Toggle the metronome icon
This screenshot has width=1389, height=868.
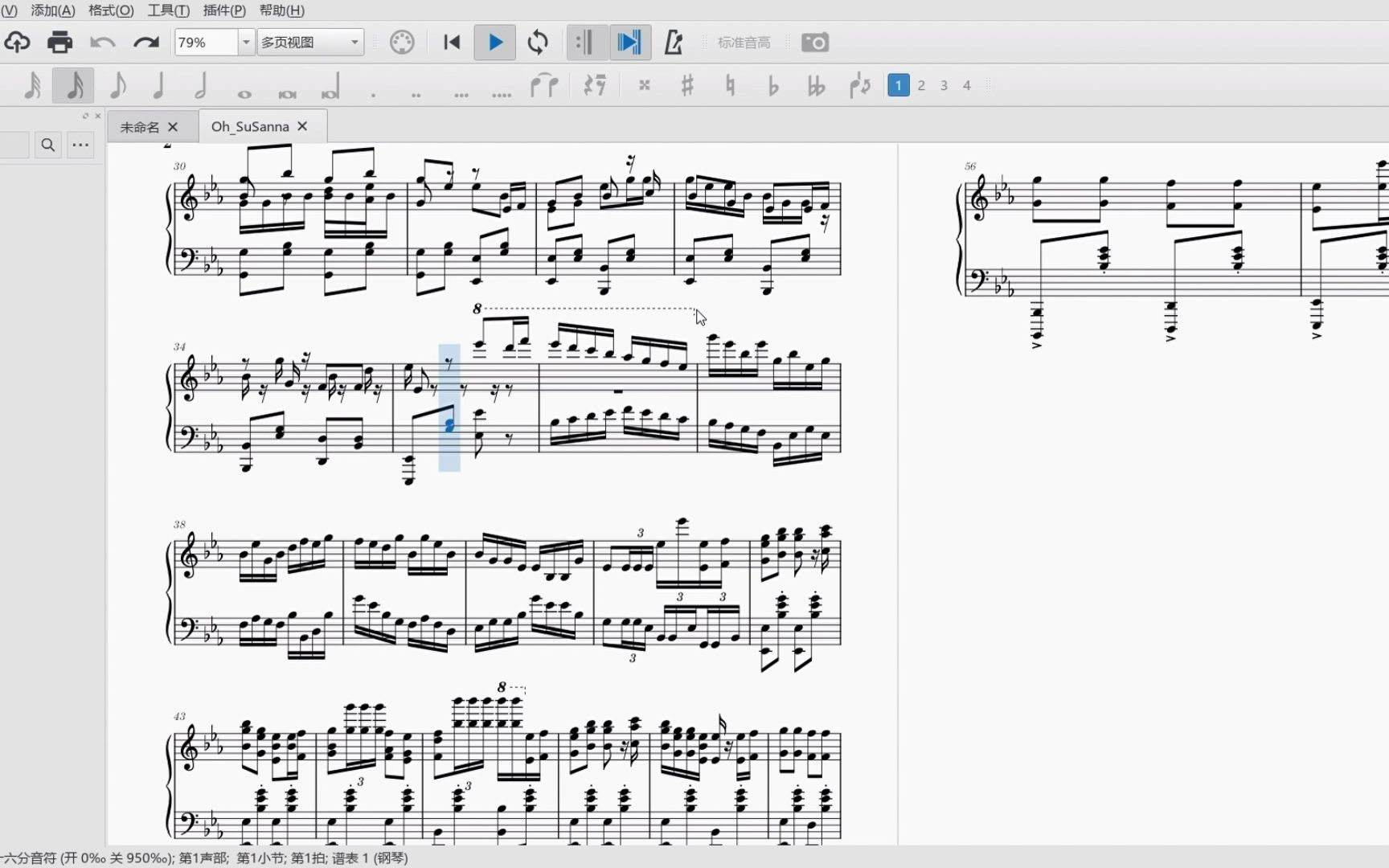[x=674, y=42]
